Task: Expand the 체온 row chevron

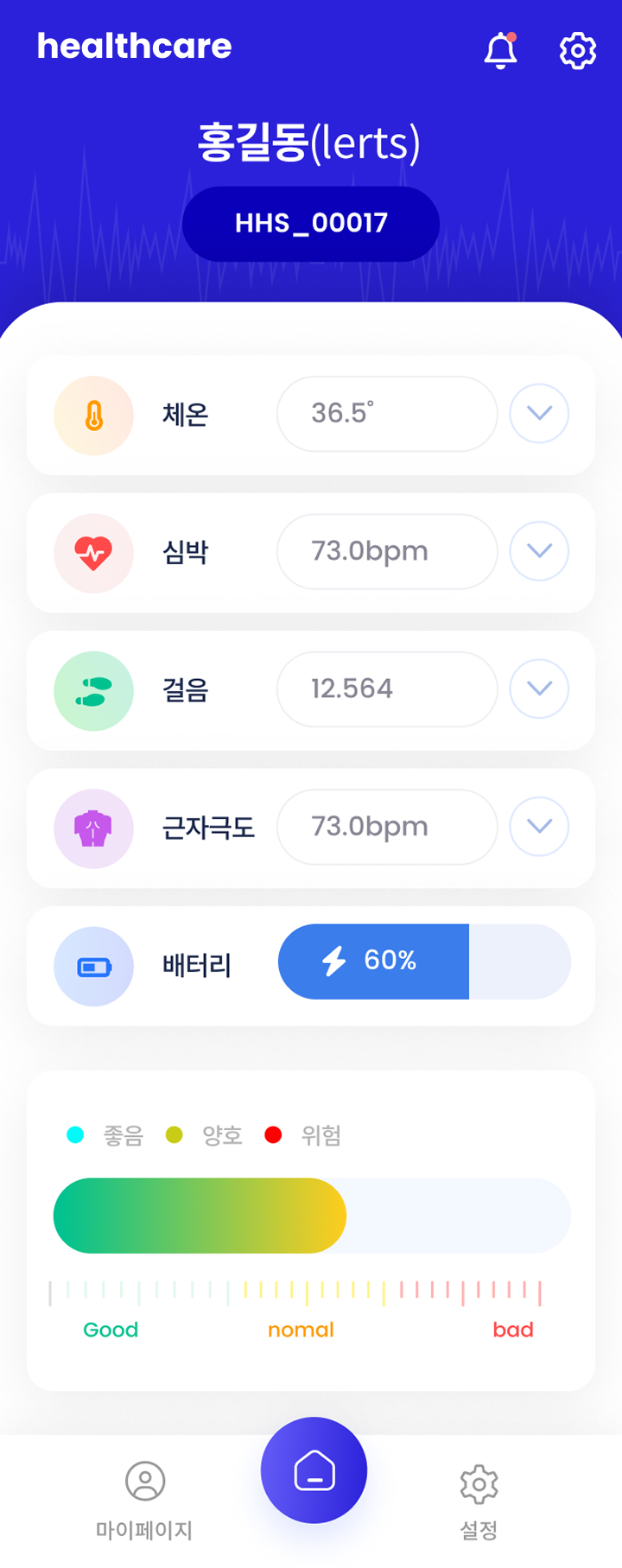Action: pos(539,414)
